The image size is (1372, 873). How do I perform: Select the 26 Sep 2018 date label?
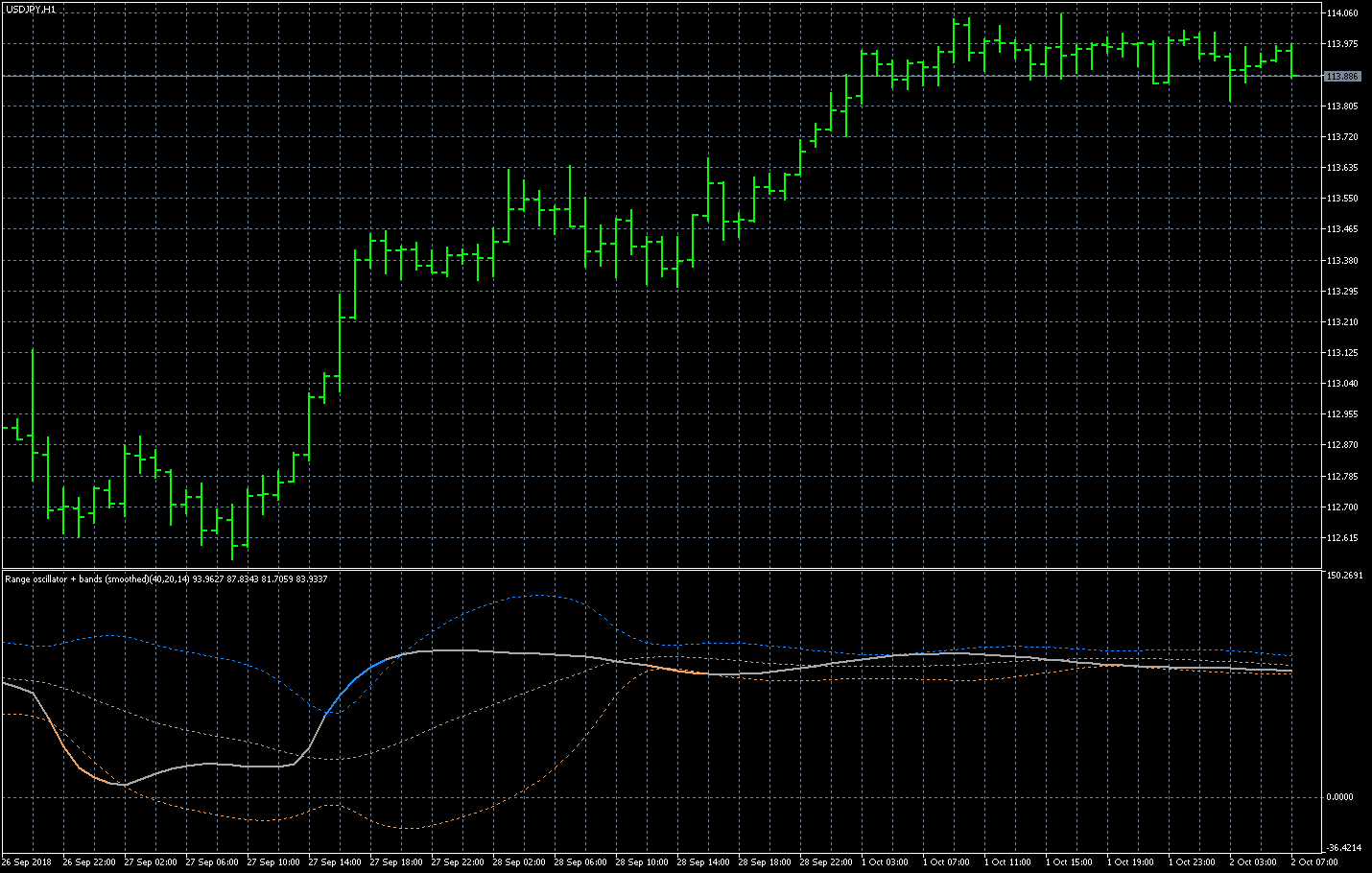pos(28,861)
